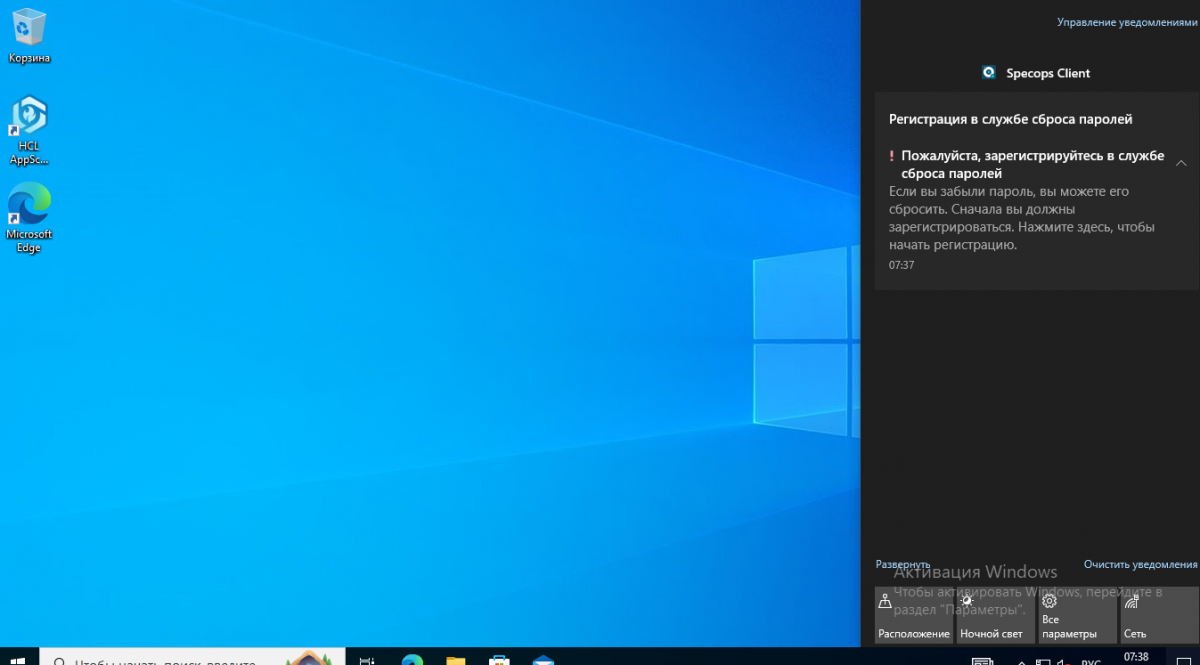The width and height of the screenshot is (1200, 665).
Task: Open Task View from the taskbar
Action: (x=367, y=658)
